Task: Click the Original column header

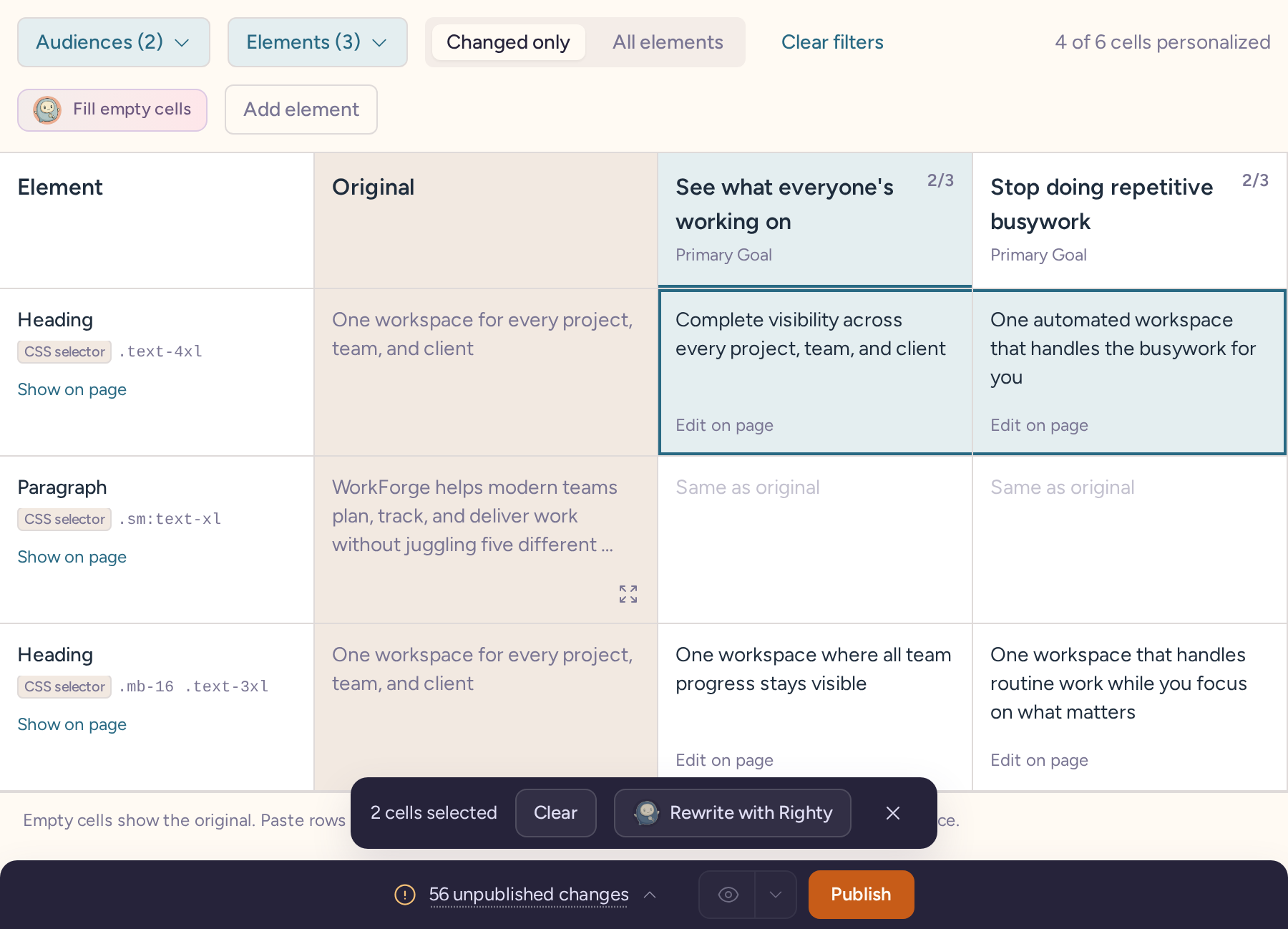Action: (486, 220)
